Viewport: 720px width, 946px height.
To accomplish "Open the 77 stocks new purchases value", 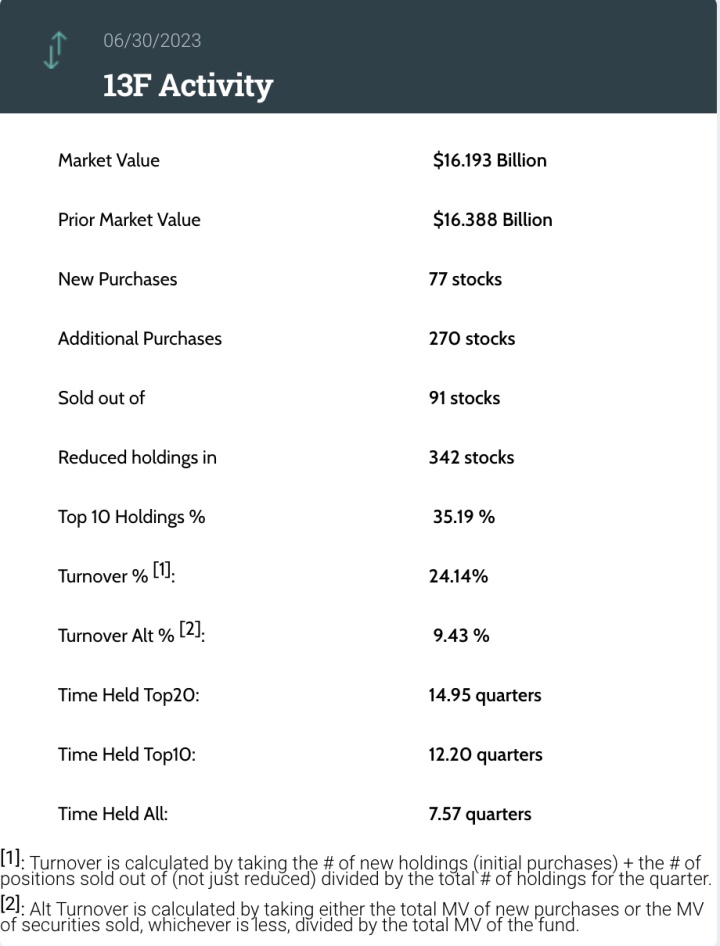I will [x=465, y=279].
